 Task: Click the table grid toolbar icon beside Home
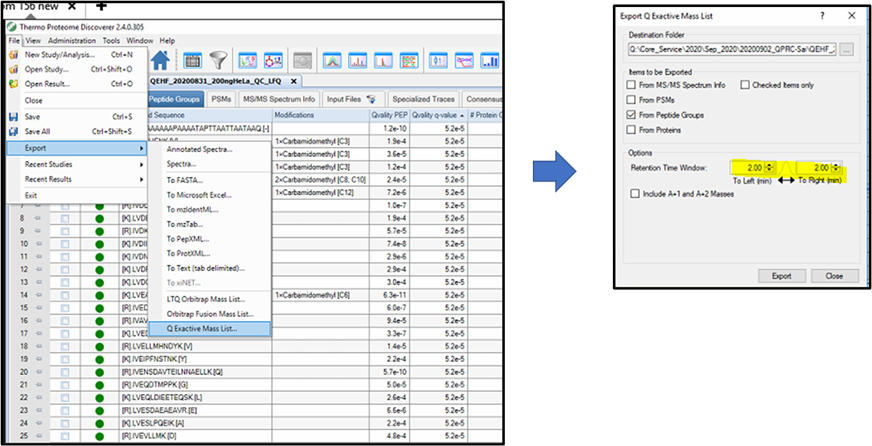coord(192,60)
